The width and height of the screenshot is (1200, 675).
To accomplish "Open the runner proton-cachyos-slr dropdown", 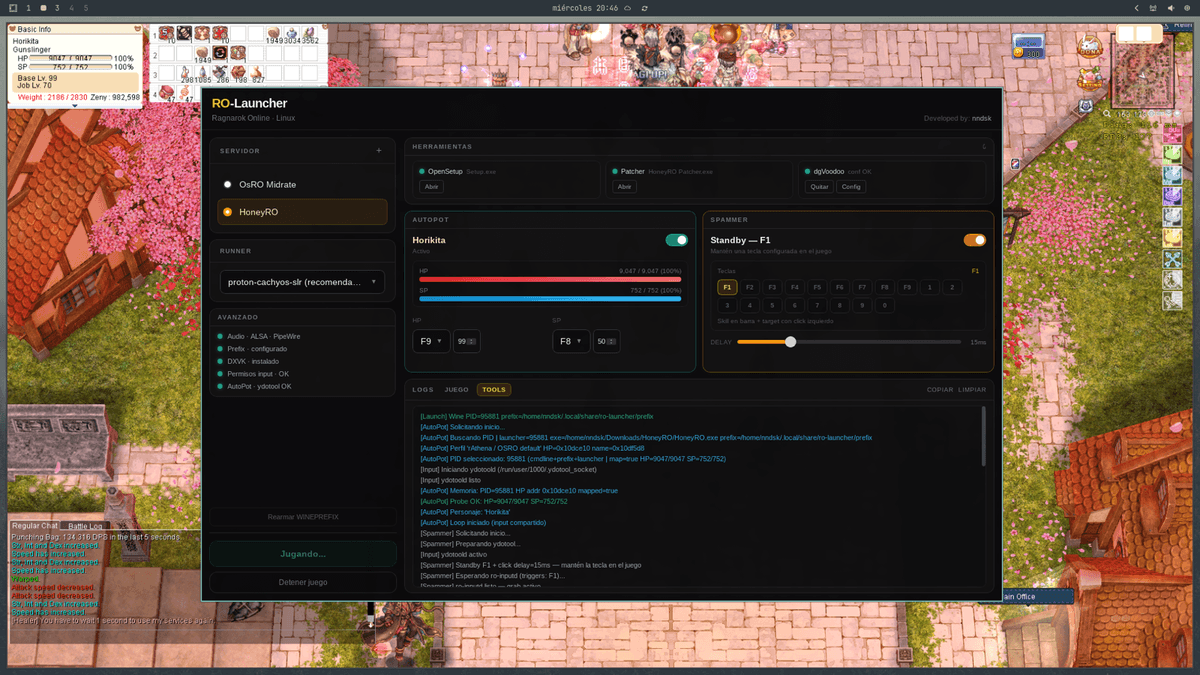I will coord(302,282).
